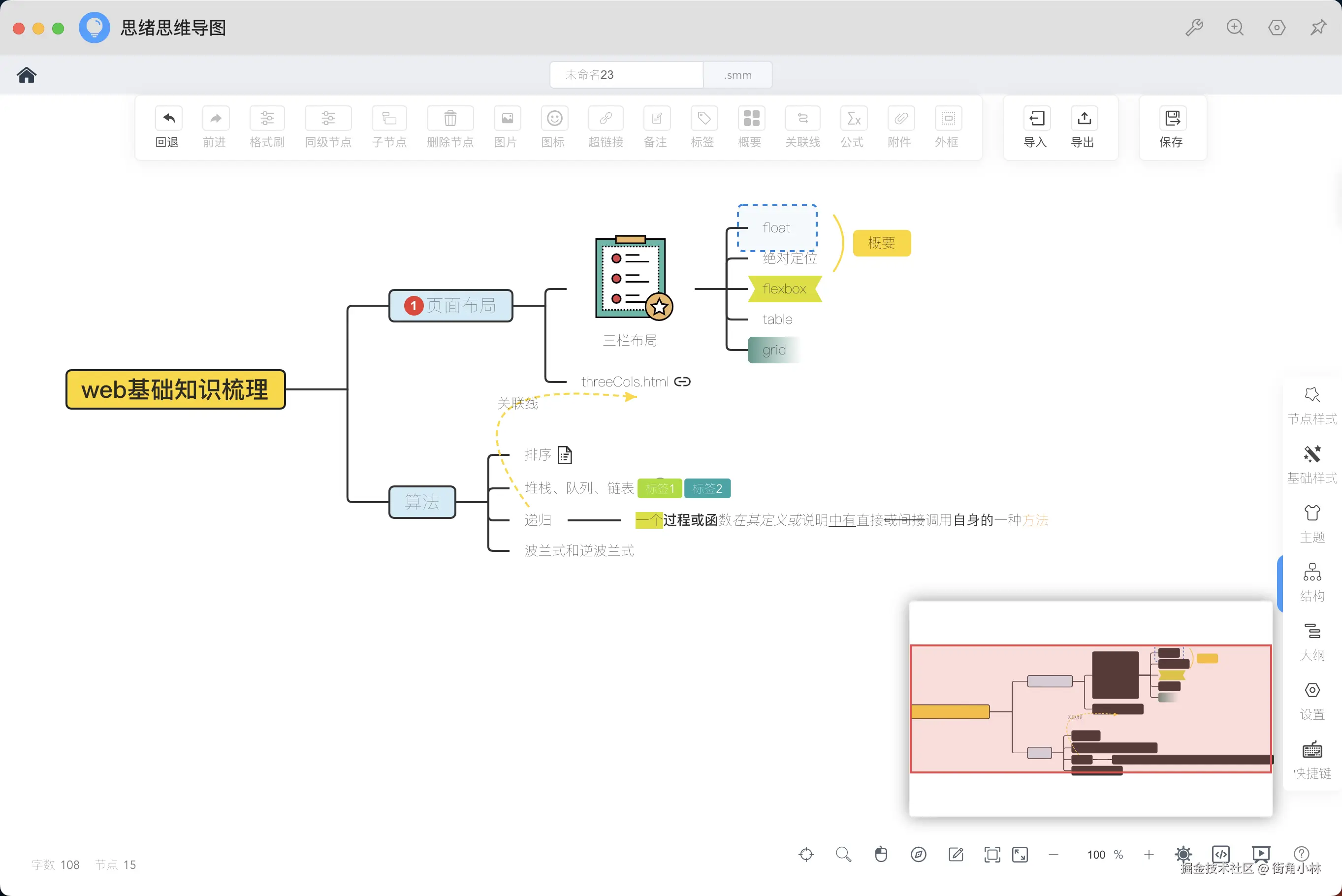Open the 主题 theme panel
The width and height of the screenshot is (1342, 896).
click(x=1311, y=513)
